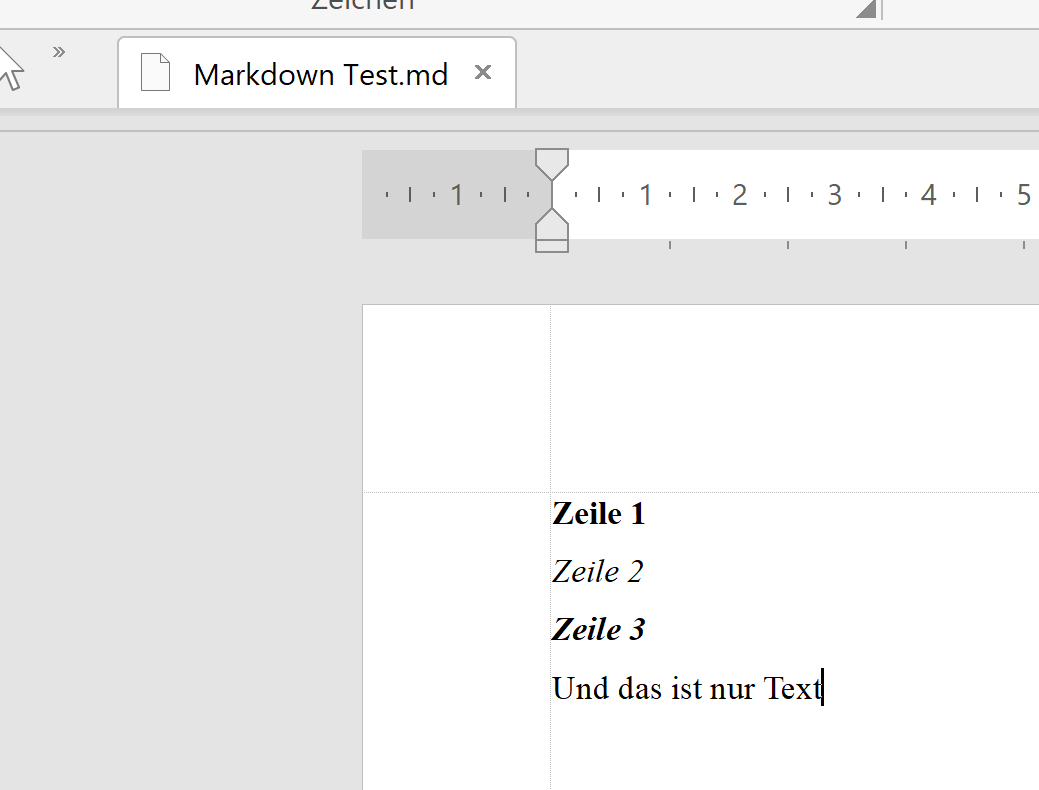
Task: Expand the toolbar overflow chevron
Action: point(59,52)
